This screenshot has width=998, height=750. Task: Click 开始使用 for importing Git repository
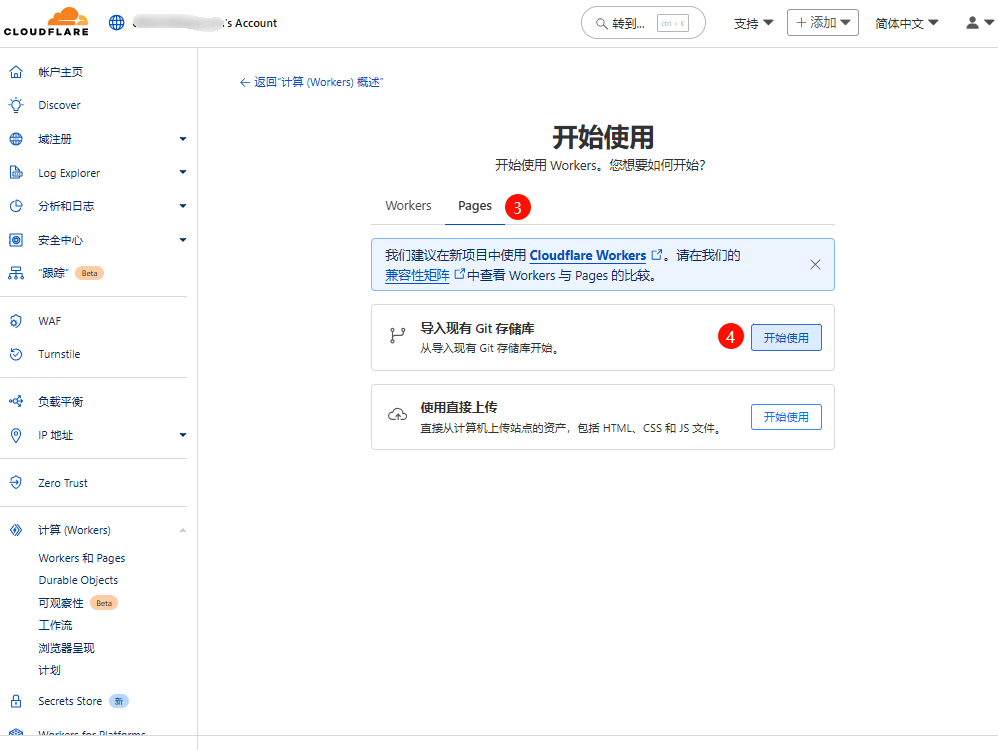point(786,338)
